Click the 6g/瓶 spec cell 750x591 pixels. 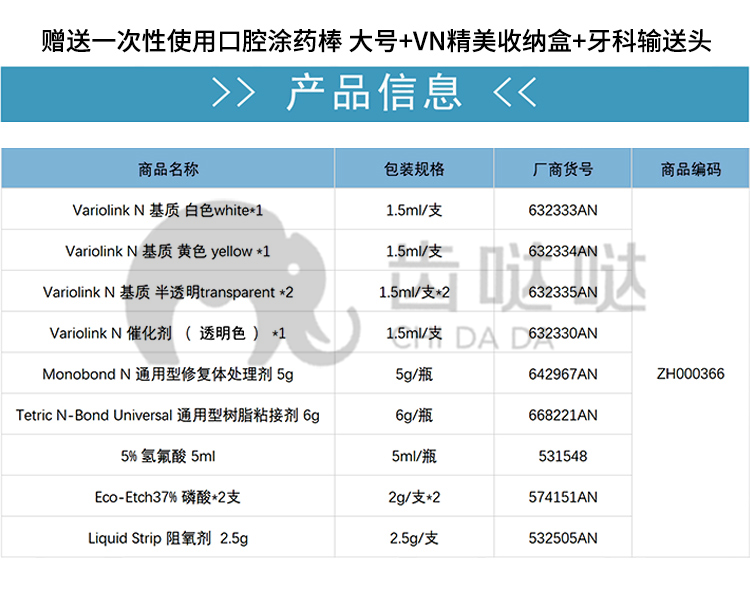[x=414, y=415]
